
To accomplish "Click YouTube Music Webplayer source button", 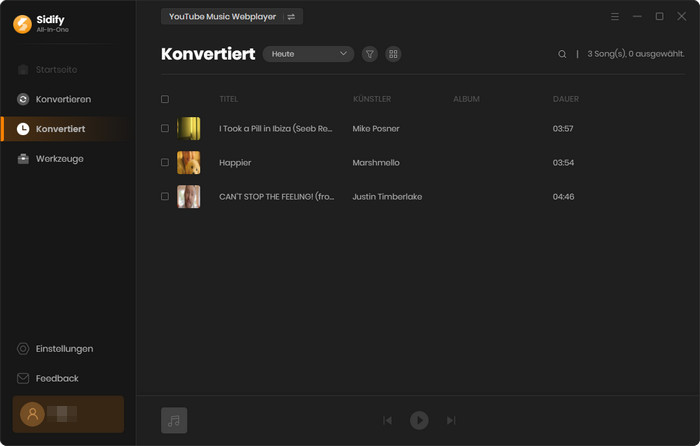I will tap(222, 17).
